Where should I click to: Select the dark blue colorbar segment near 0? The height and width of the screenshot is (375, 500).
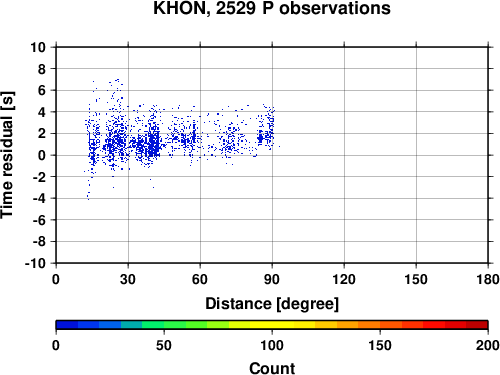point(67,324)
